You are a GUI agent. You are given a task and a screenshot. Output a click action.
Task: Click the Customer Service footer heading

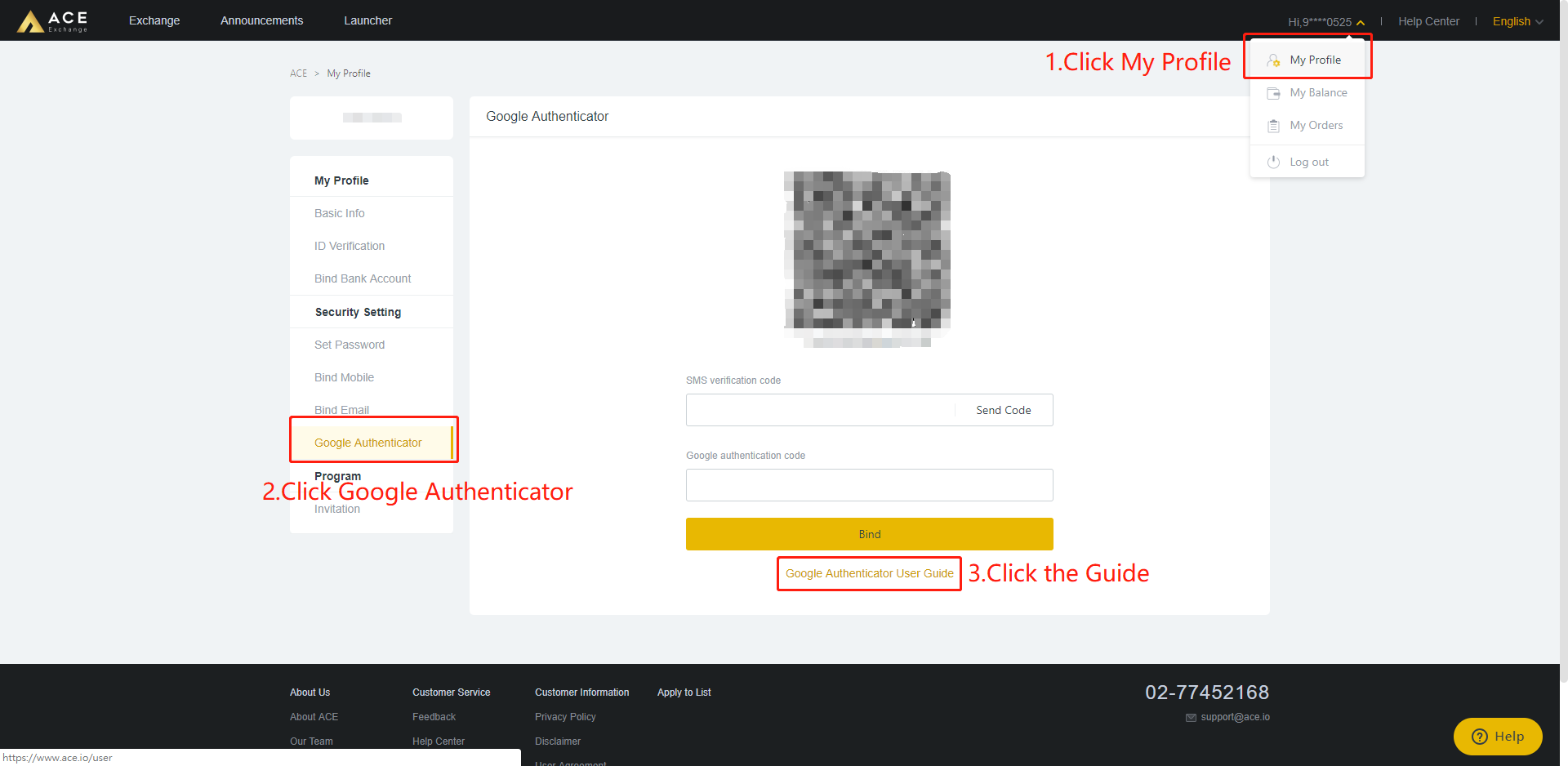pyautogui.click(x=451, y=693)
